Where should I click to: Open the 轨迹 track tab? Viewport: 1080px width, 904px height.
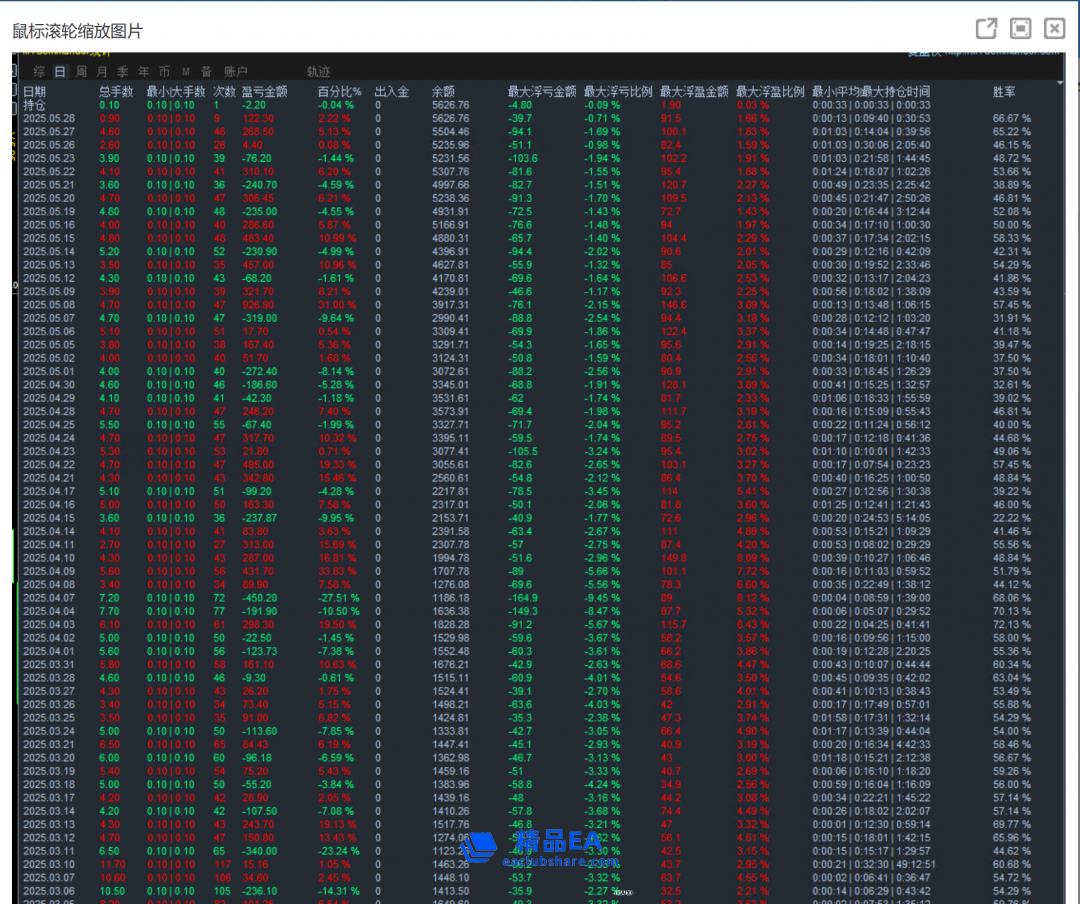[x=318, y=72]
